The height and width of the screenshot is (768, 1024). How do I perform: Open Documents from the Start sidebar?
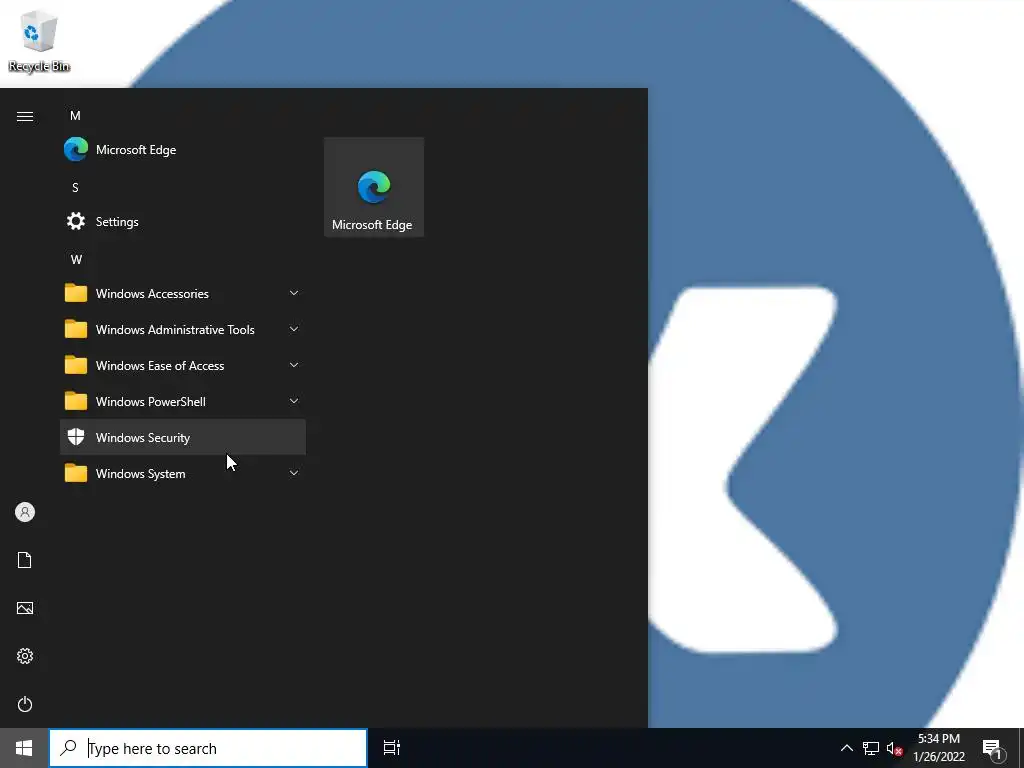coord(25,560)
